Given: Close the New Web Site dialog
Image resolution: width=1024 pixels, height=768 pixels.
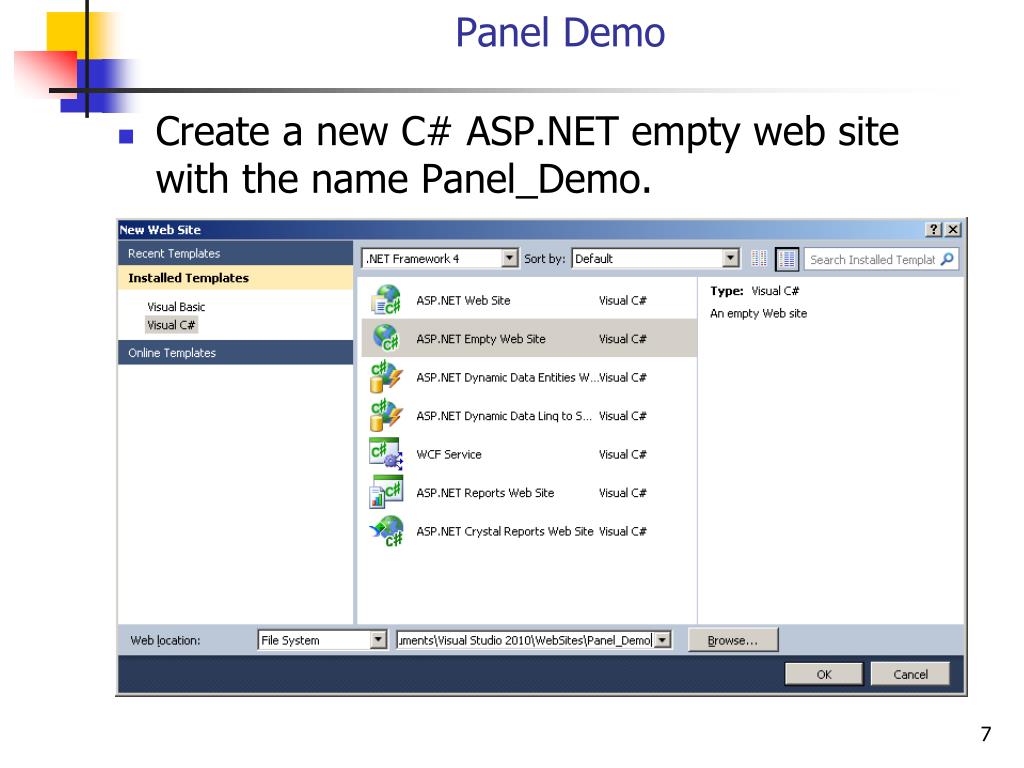Looking at the screenshot, I should pyautogui.click(x=953, y=229).
